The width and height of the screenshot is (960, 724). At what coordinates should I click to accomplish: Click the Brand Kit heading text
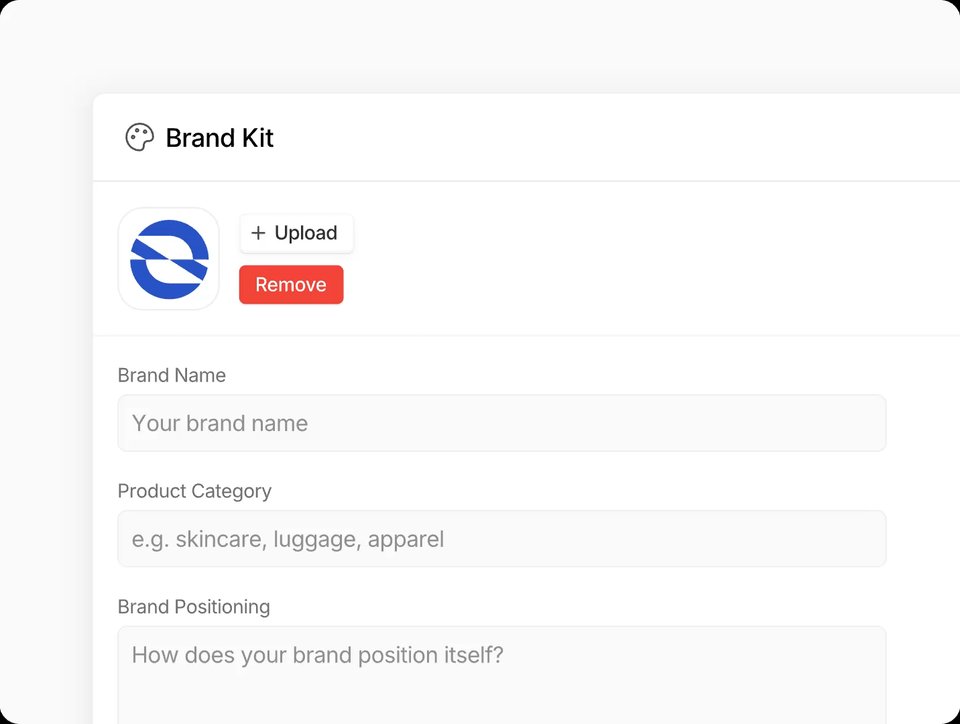point(219,138)
